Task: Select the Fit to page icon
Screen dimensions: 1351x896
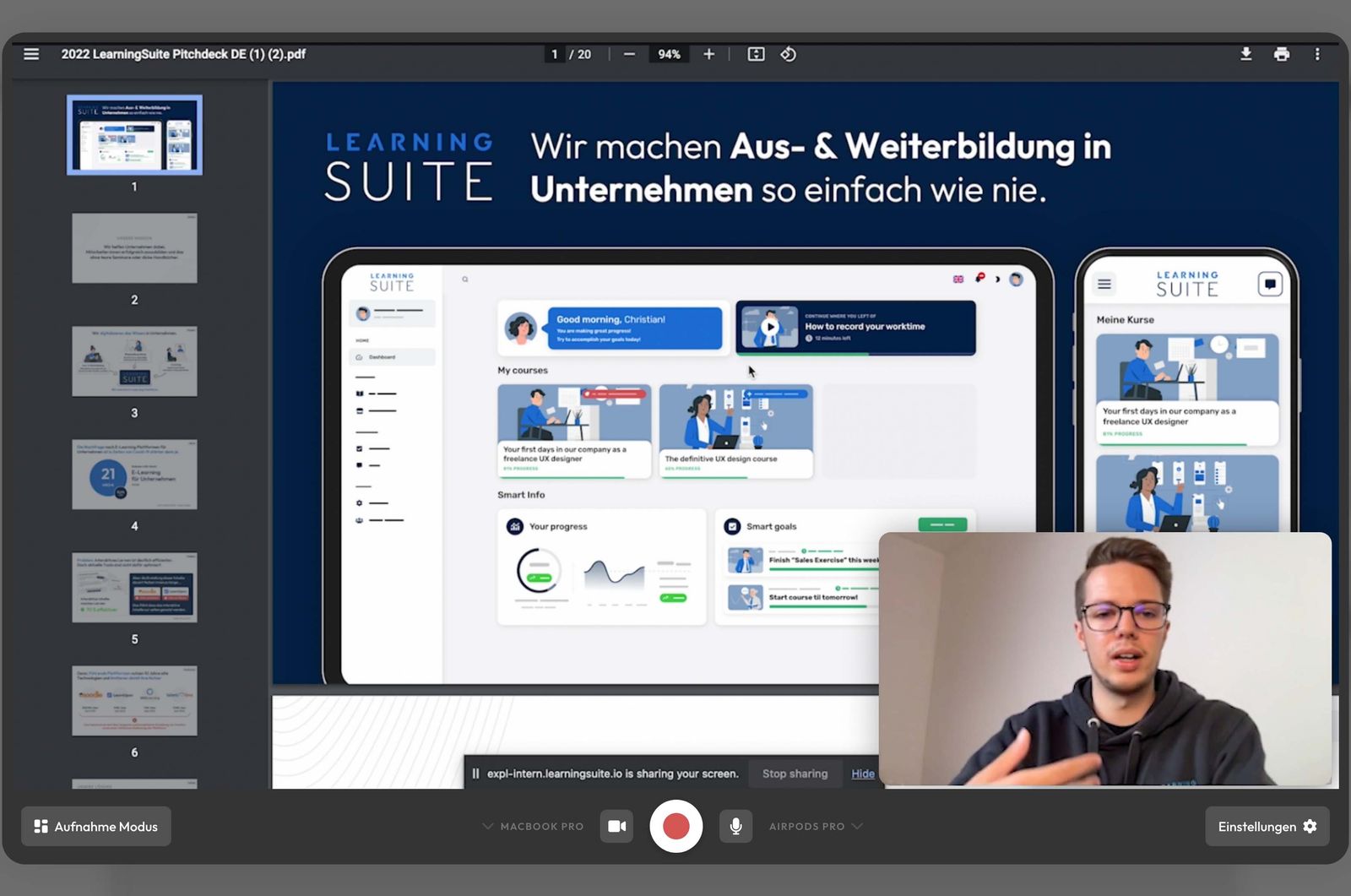Action: click(x=755, y=53)
